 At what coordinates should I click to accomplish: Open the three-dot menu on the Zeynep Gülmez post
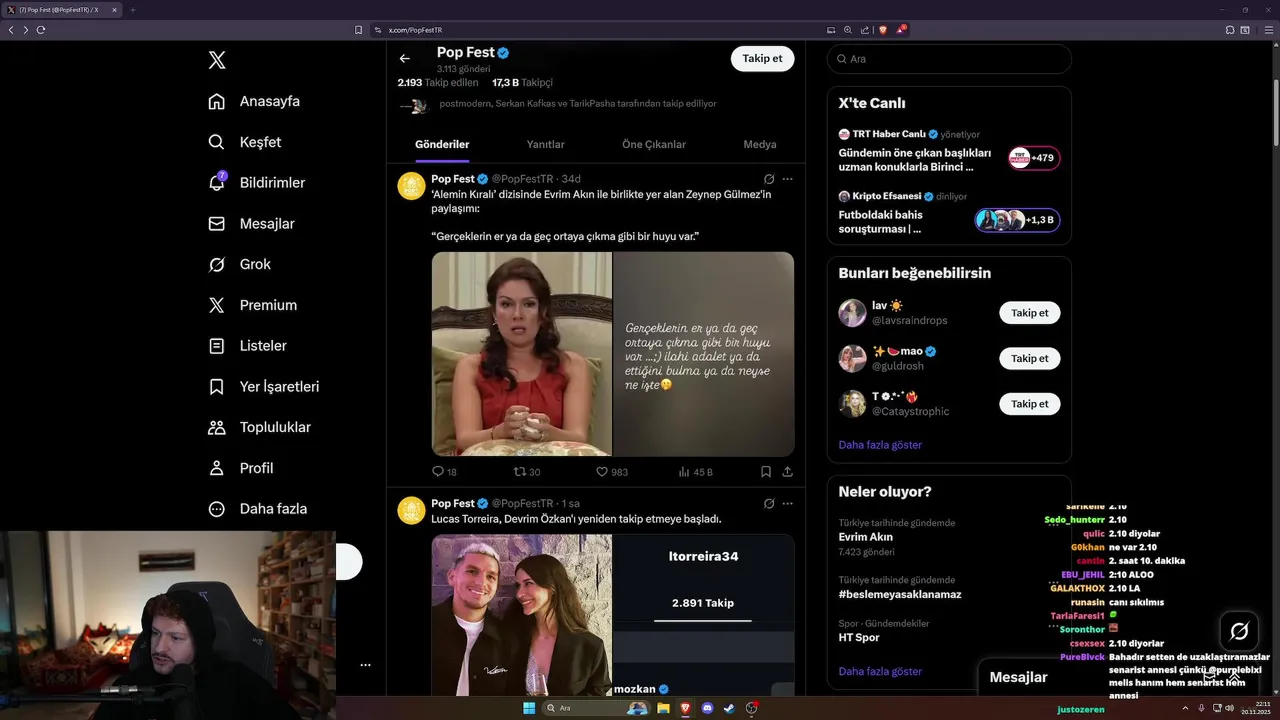(788, 179)
